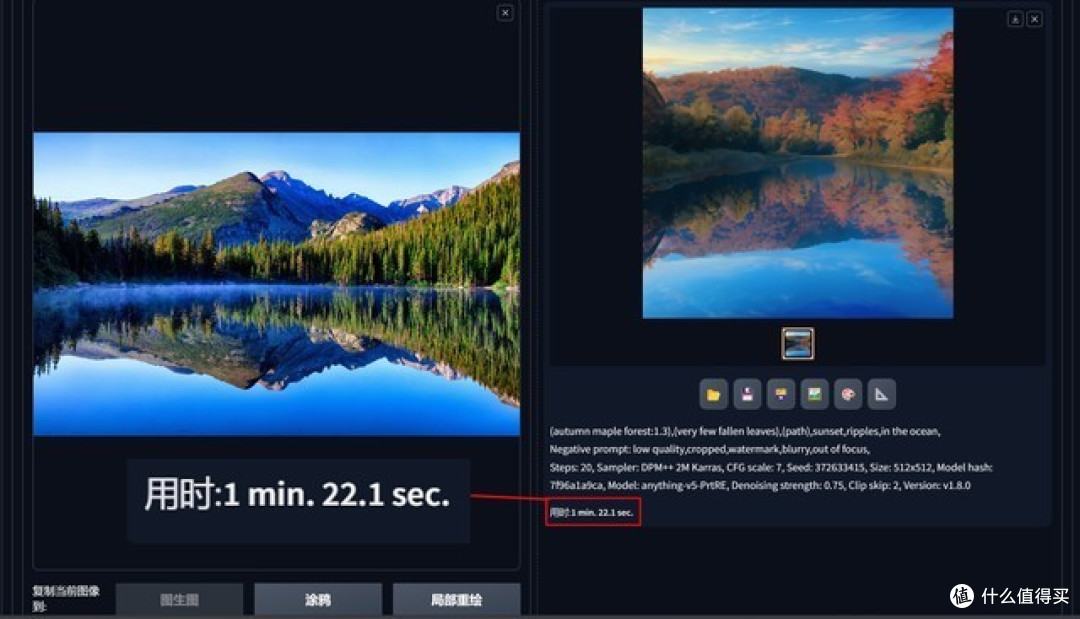The width and height of the screenshot is (1080, 619).
Task: Select the small gallery thumbnail below output
Action: tap(798, 344)
